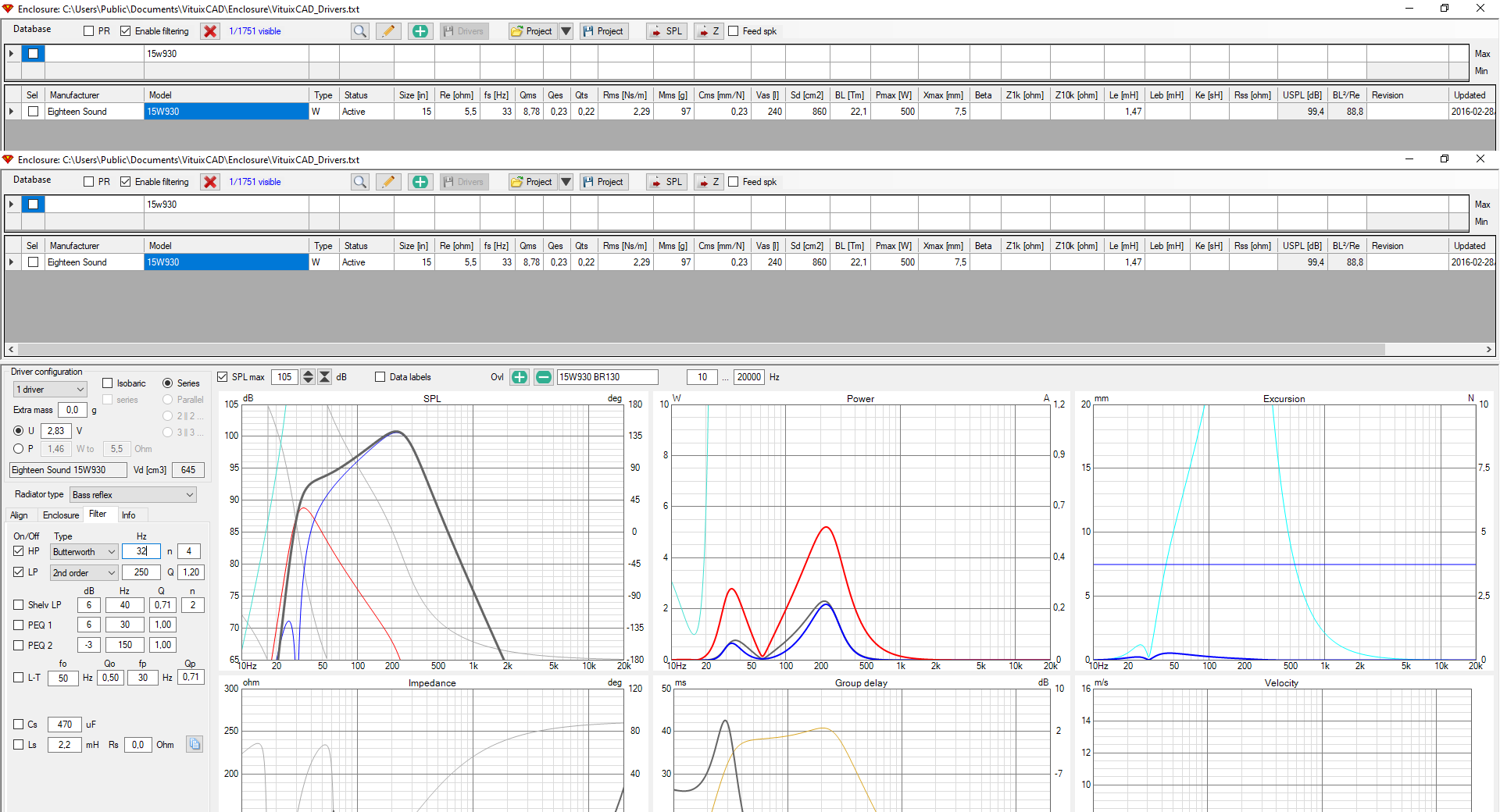Enable Isobaric checkbox
1500x812 pixels.
click(108, 383)
